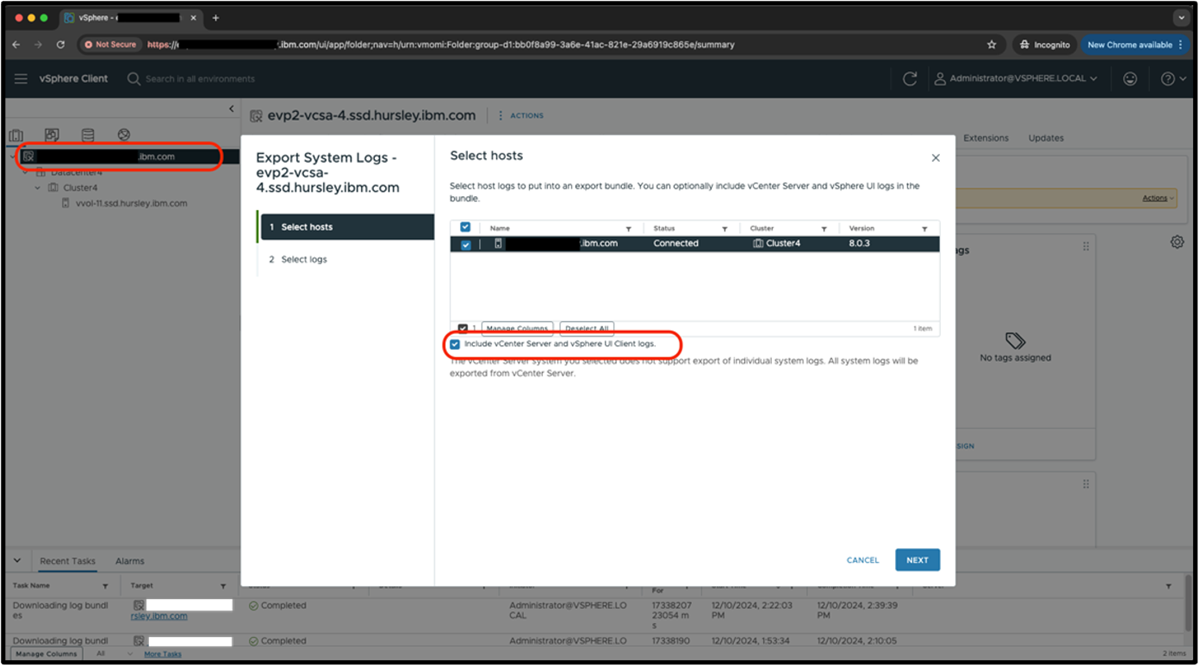The height and width of the screenshot is (668, 1200).
Task: Click the search magnifier icon
Action: [x=134, y=79]
